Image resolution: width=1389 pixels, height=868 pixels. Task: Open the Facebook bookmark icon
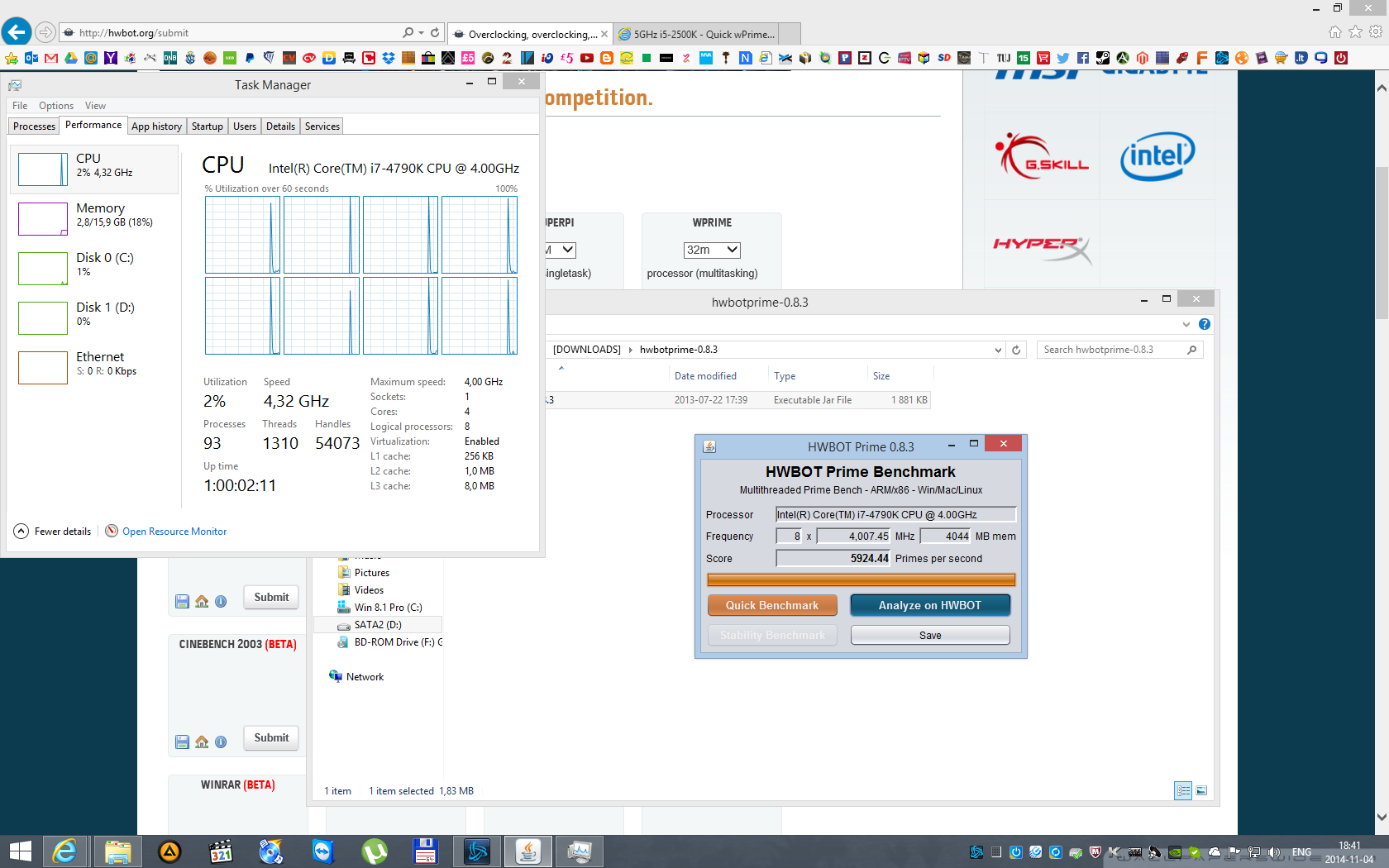[1083, 58]
